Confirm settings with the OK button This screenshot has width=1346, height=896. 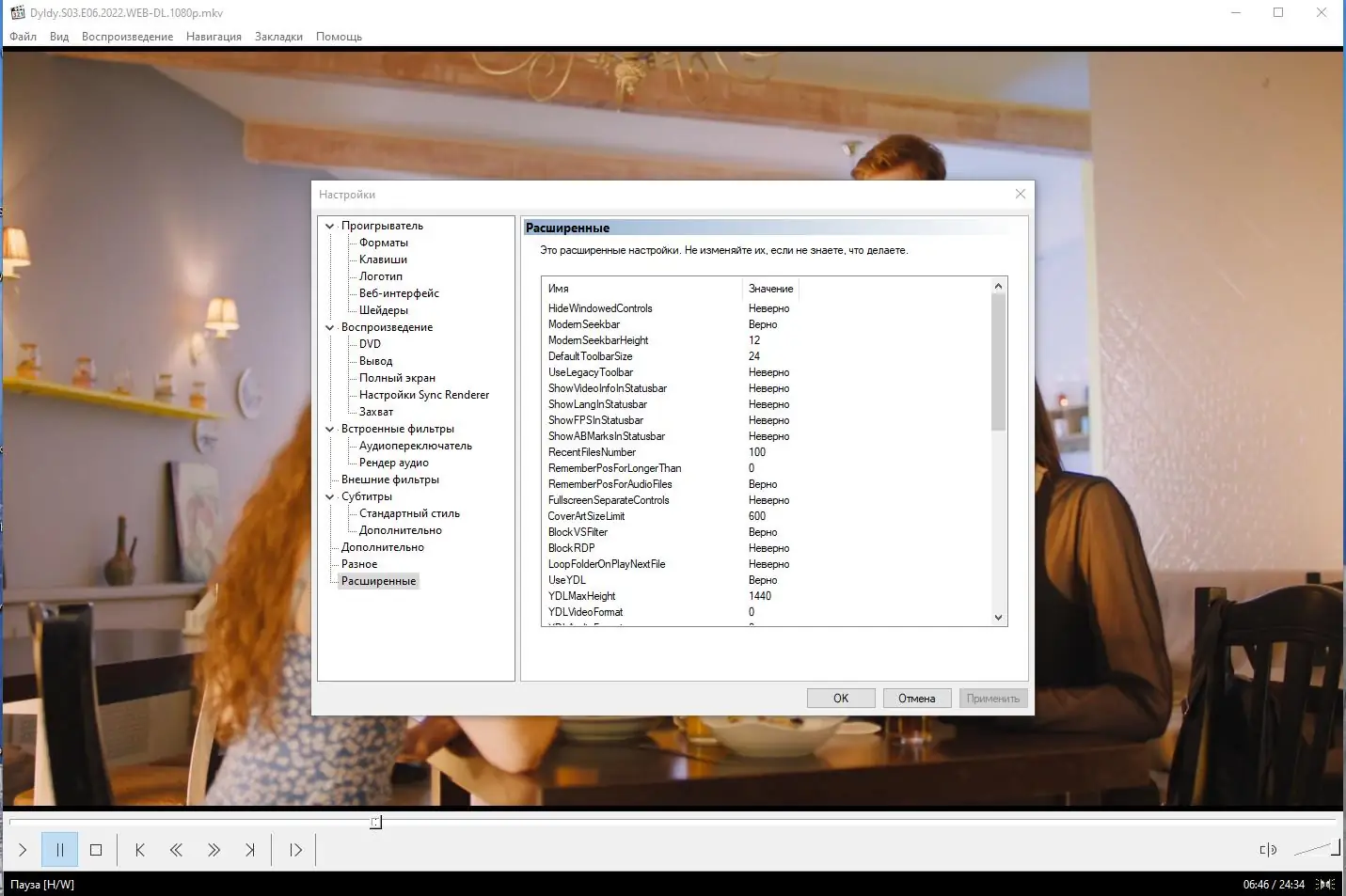click(x=841, y=699)
